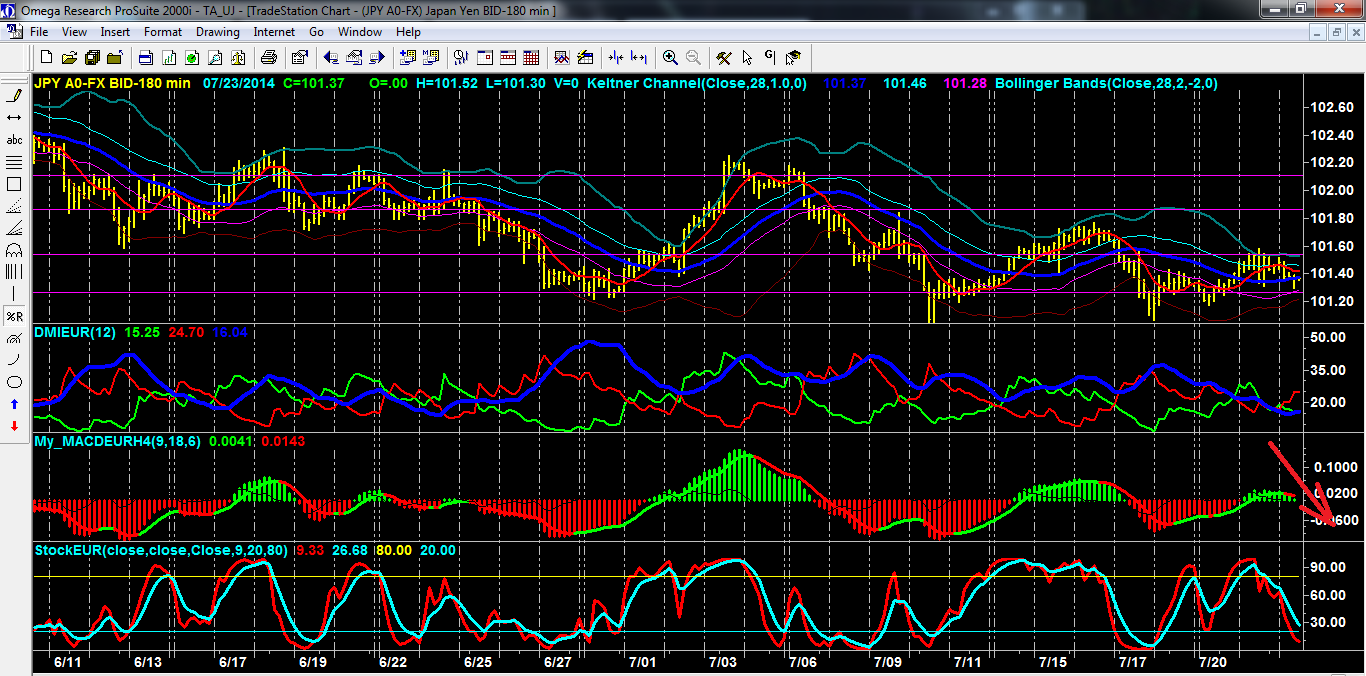Image resolution: width=1366 pixels, height=676 pixels.
Task: Expand the Window menu
Action: click(x=359, y=32)
